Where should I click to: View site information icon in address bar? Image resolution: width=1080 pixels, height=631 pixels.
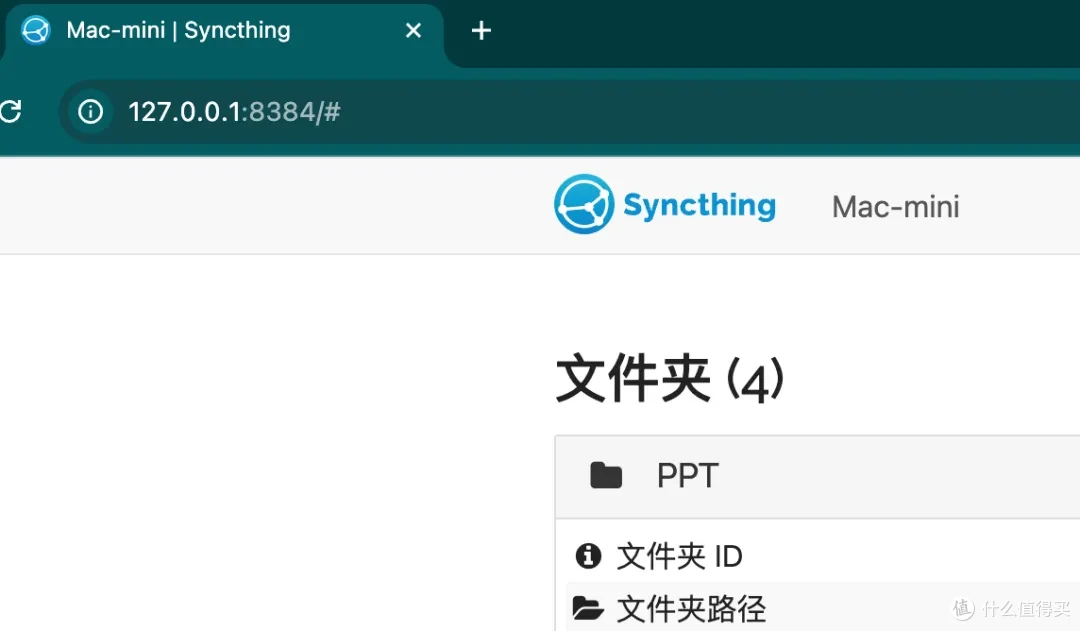[x=90, y=112]
